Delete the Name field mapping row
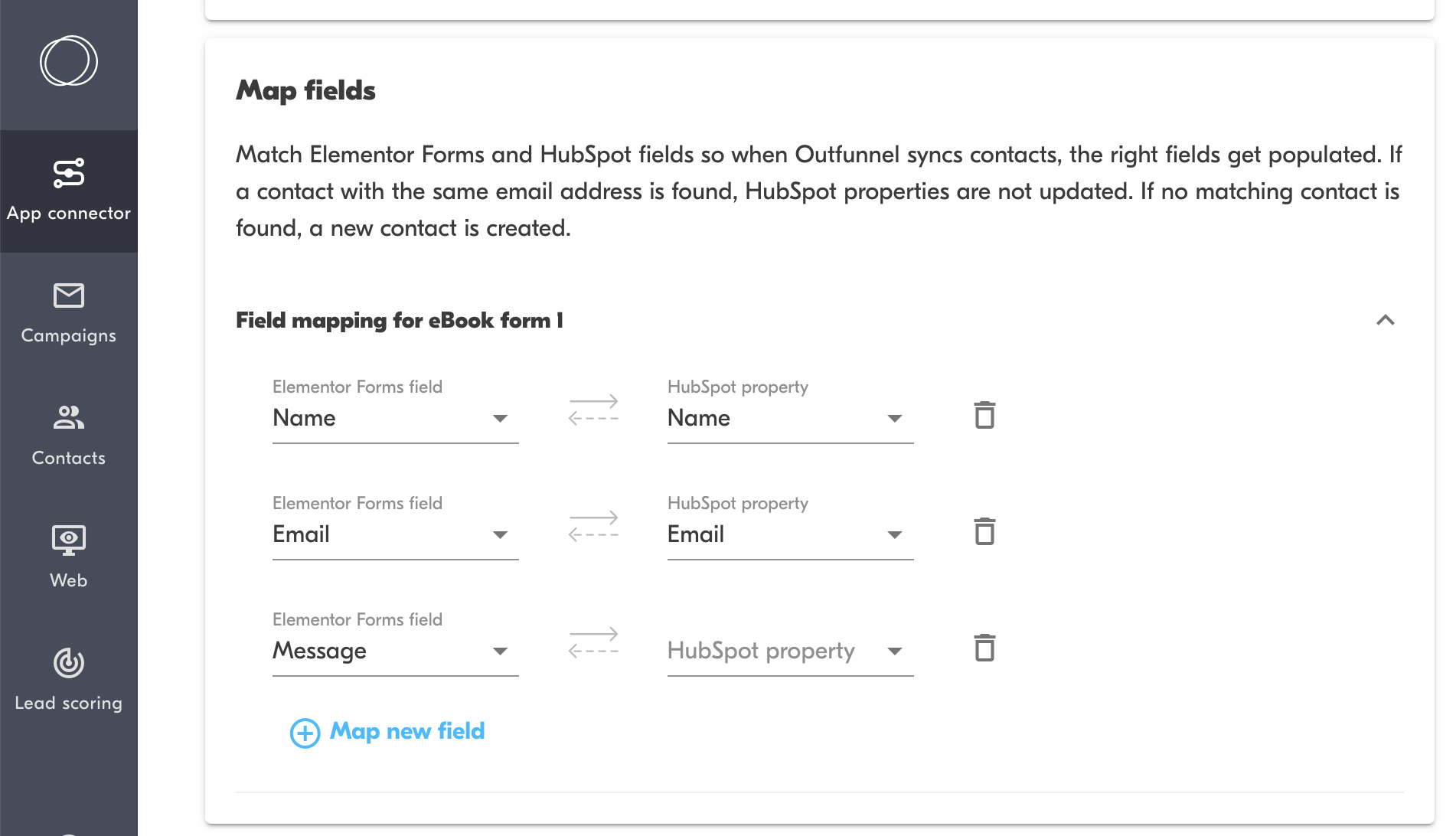The width and height of the screenshot is (1456, 836). tap(984, 416)
